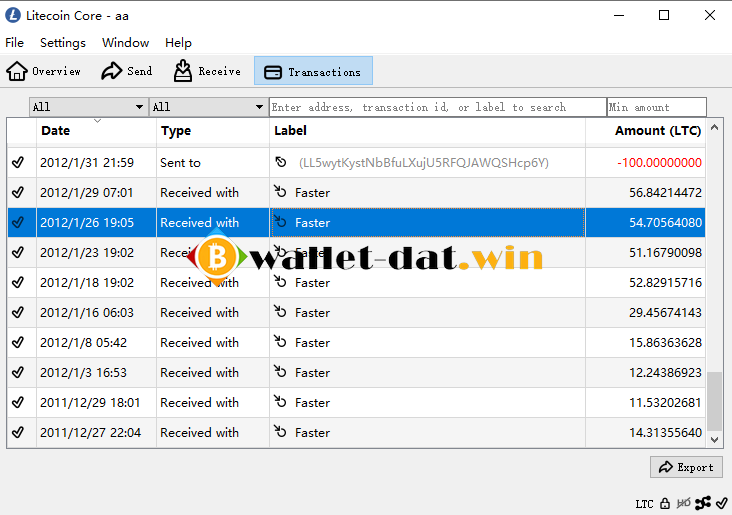This screenshot has width=732, height=515.
Task: Click confirmed checkmark for 2012/1/26 19:05 row
Action: pos(18,222)
